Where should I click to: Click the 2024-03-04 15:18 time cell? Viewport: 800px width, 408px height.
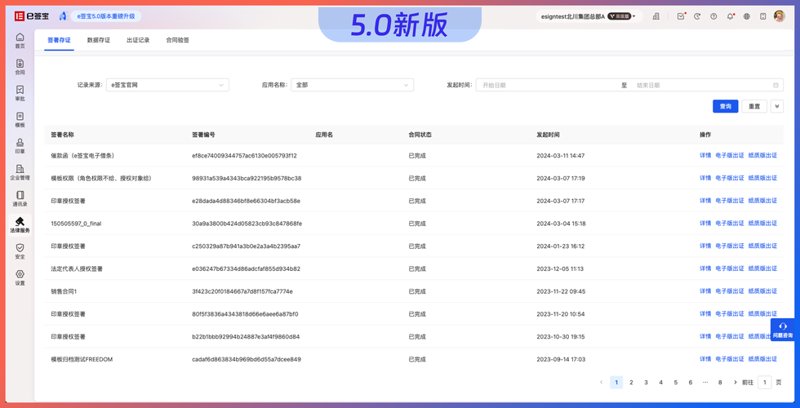coord(561,223)
